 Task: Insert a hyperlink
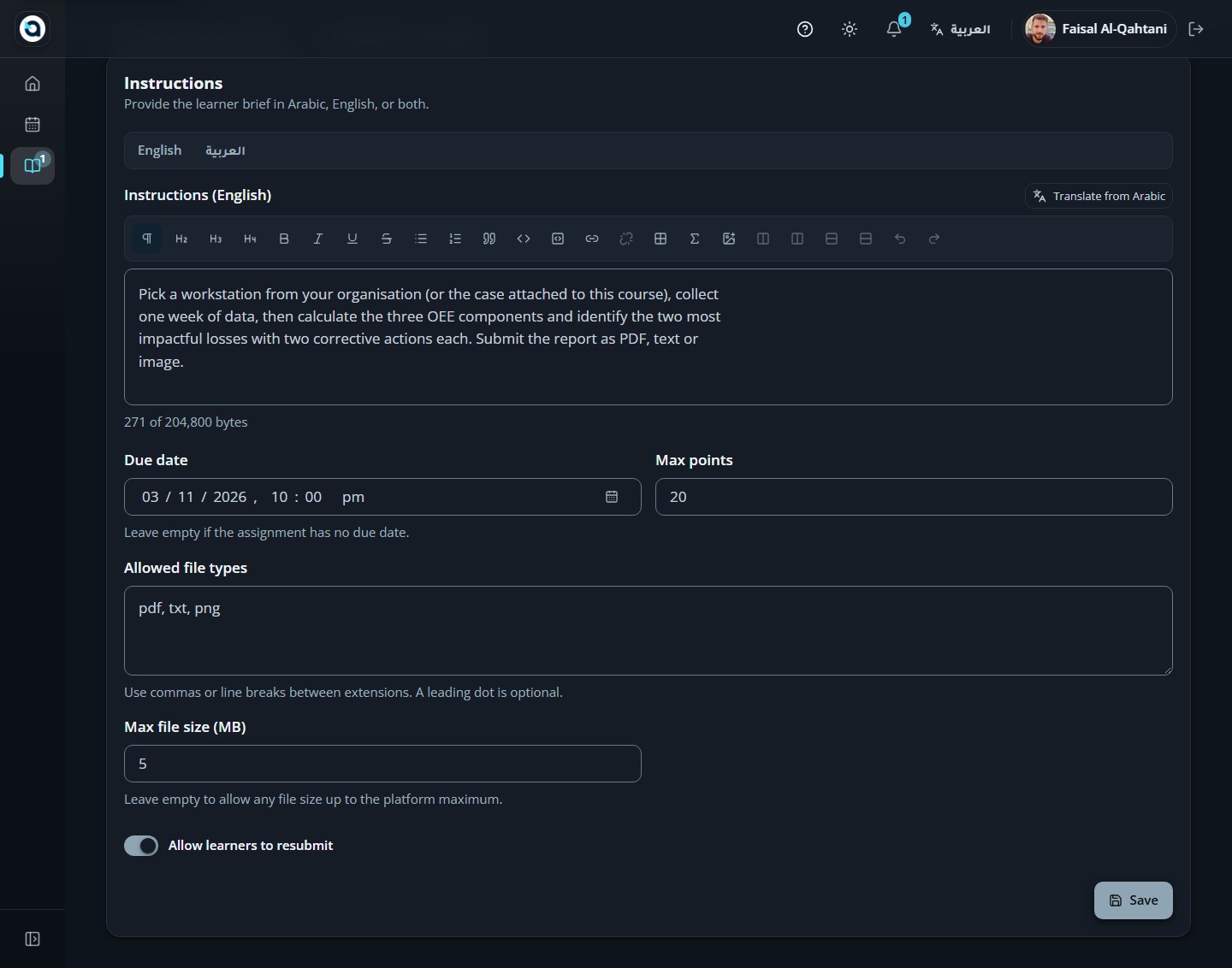tap(592, 239)
